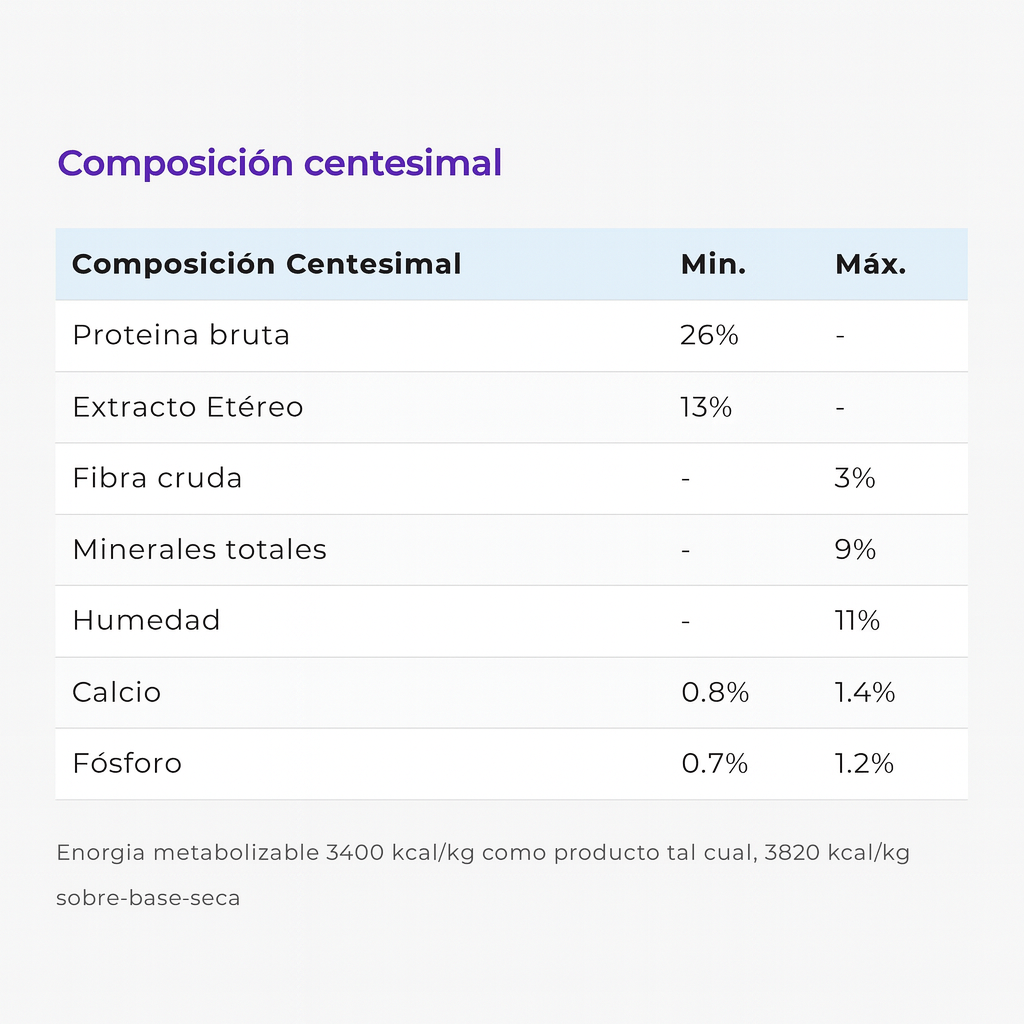Viewport: 1024px width, 1024px height.
Task: Click the 1.4% Calcio maximum value
Action: 865,692
